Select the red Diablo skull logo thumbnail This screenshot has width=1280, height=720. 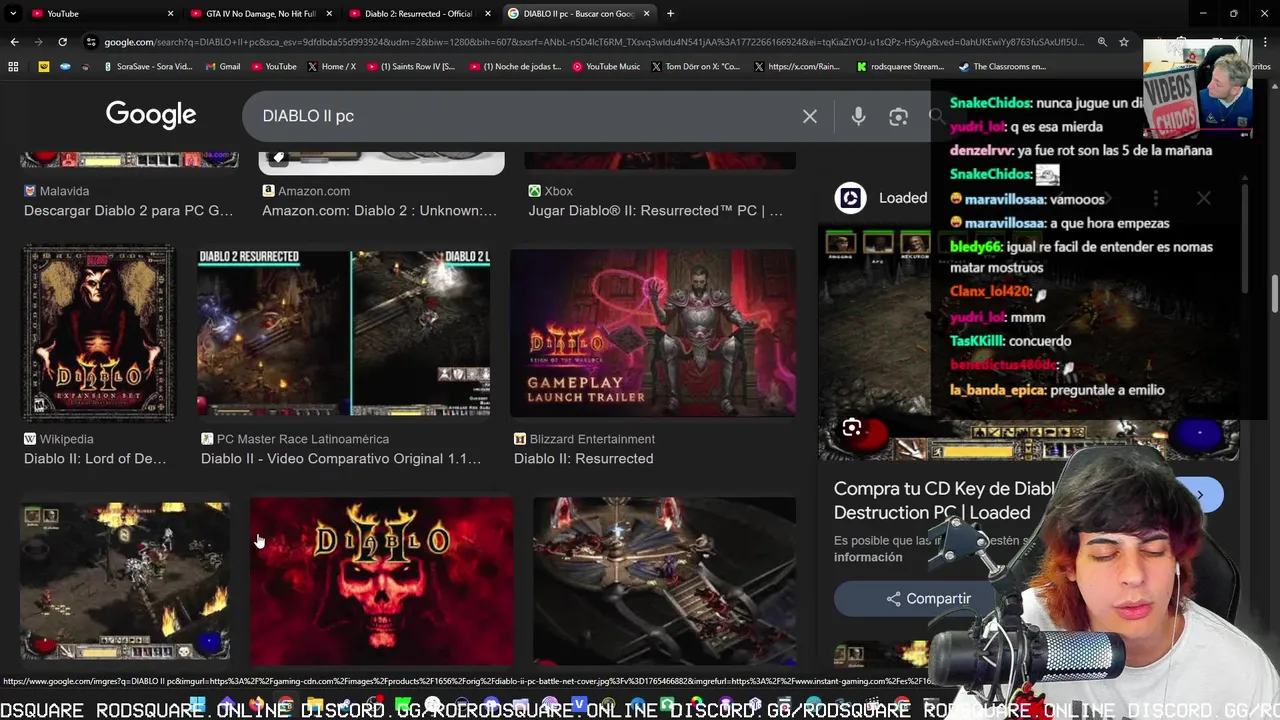[381, 582]
